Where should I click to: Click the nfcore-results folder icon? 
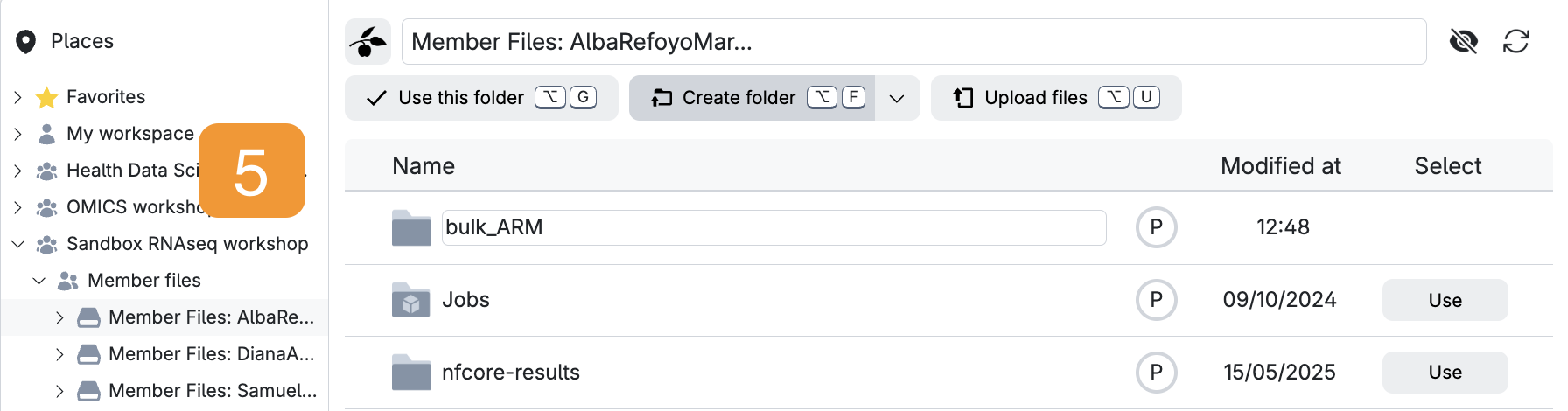click(x=411, y=373)
